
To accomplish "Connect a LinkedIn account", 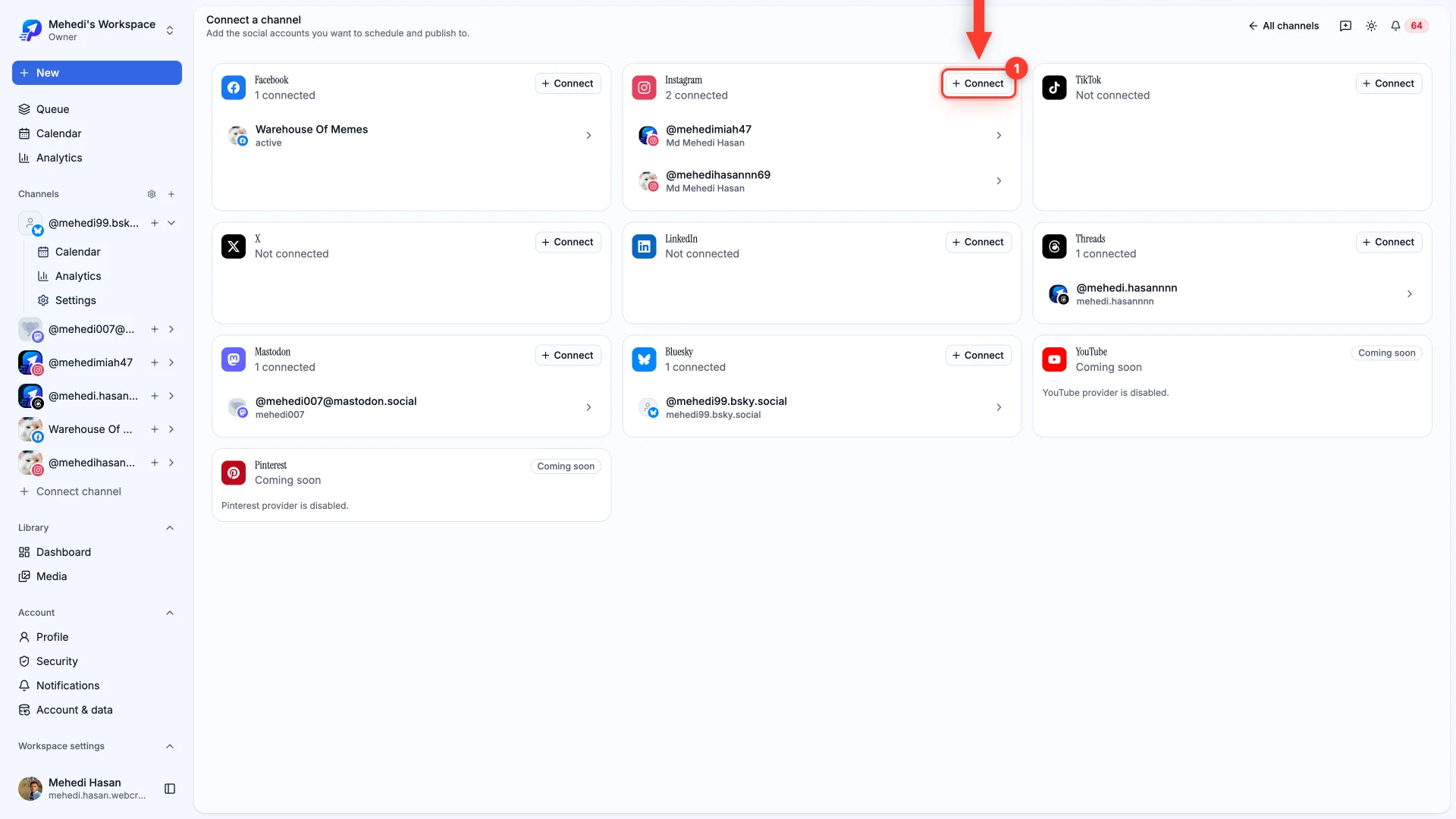I will coord(978,242).
